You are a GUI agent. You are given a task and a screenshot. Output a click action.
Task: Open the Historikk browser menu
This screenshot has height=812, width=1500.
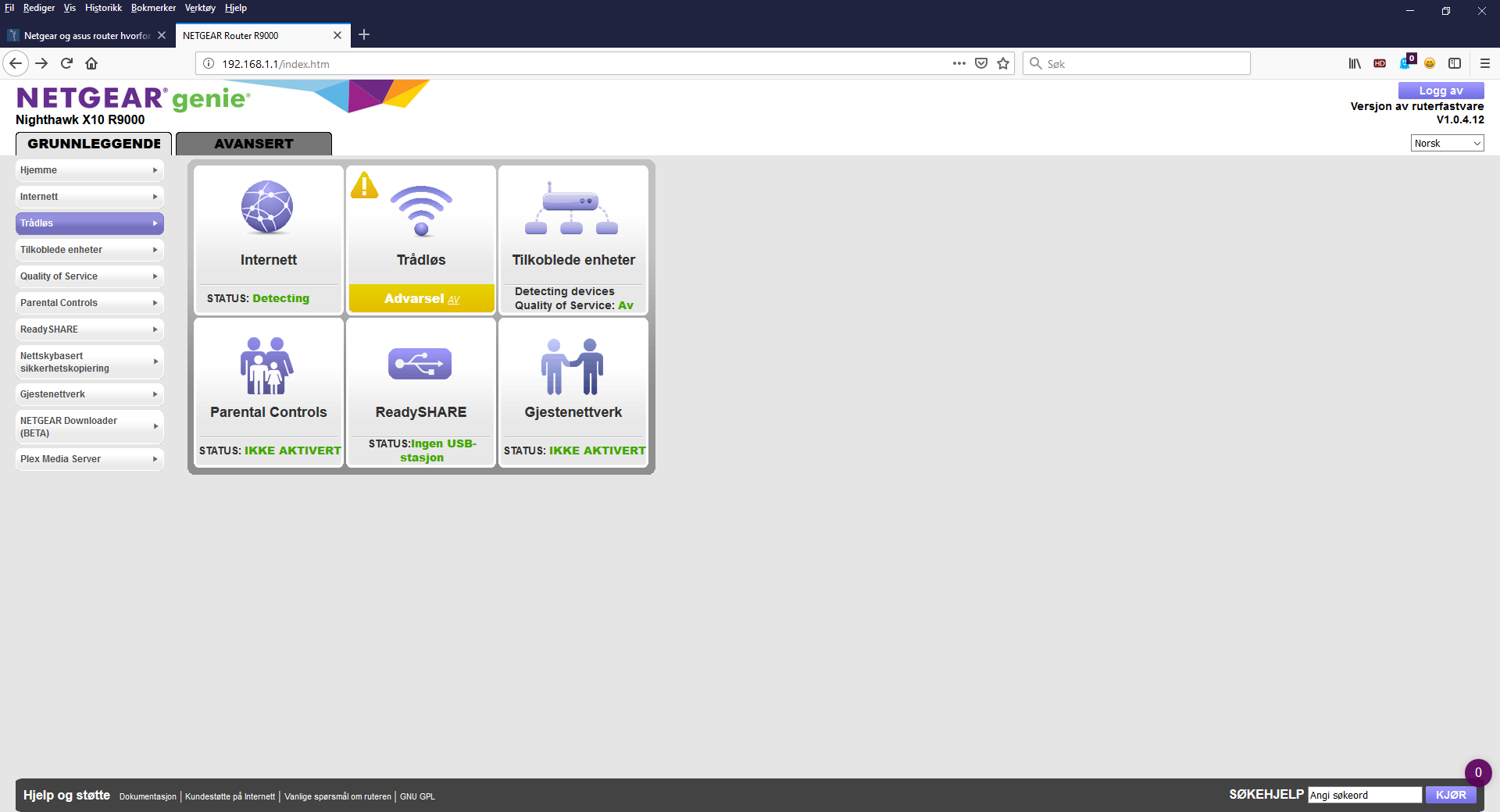click(x=103, y=8)
